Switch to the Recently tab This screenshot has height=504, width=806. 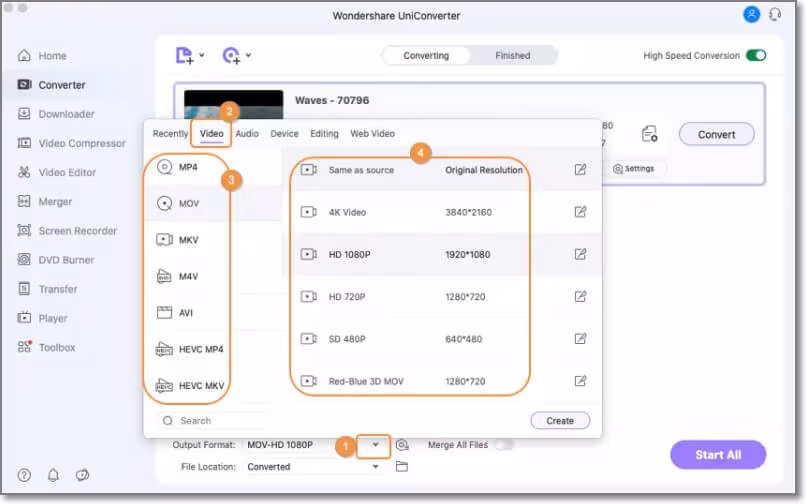tap(170, 134)
